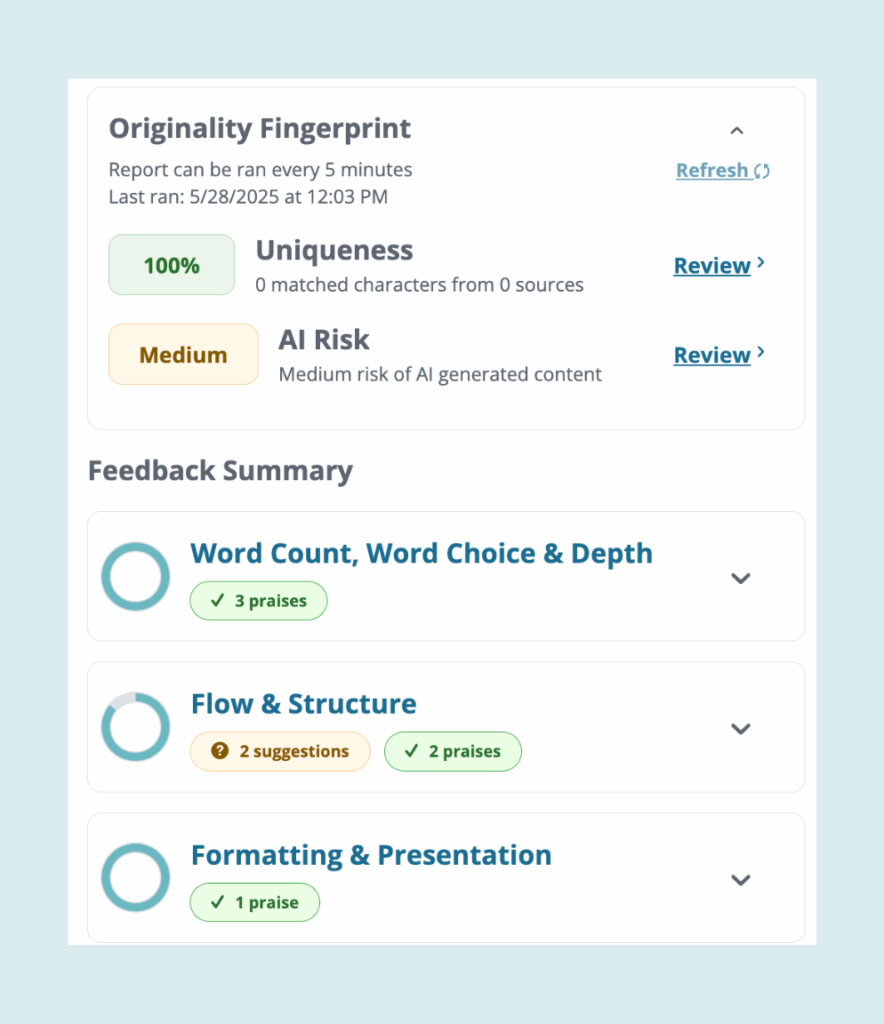884x1024 pixels.
Task: Open the Review page for AI Risk
Action: pos(712,355)
